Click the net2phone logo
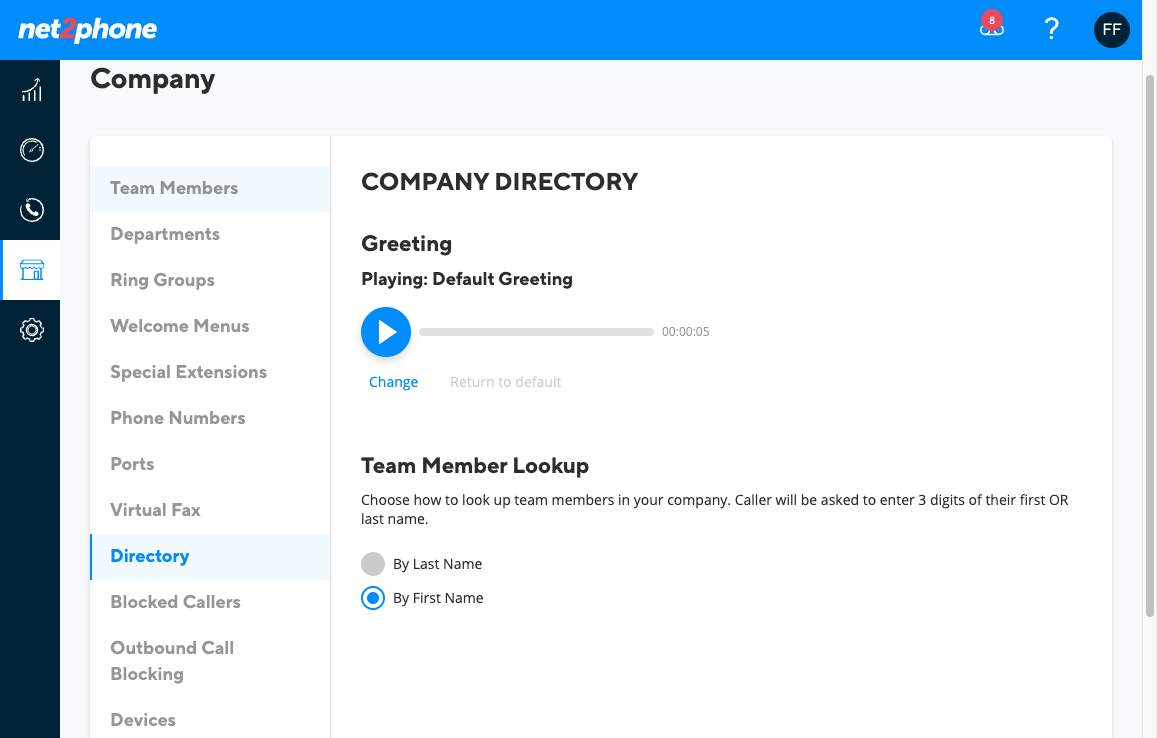Image resolution: width=1157 pixels, height=738 pixels. click(87, 30)
